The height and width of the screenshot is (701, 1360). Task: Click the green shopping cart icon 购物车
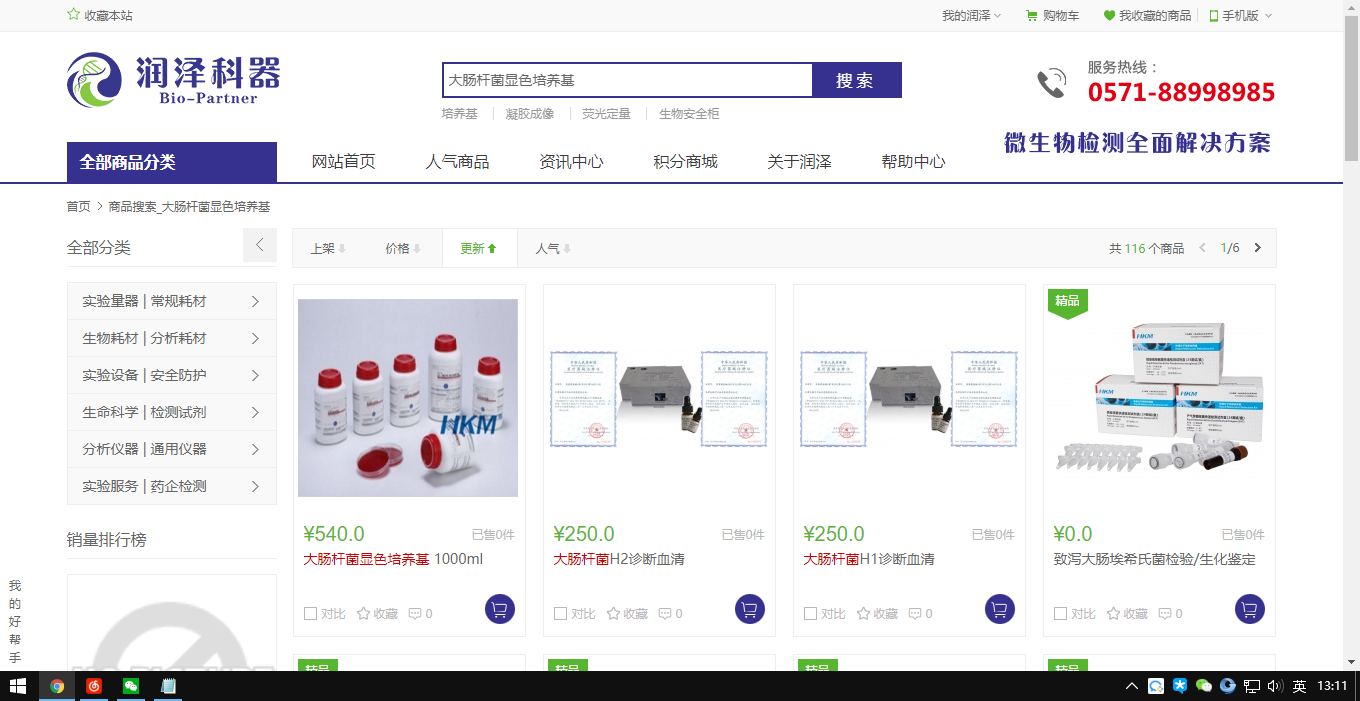point(1032,16)
